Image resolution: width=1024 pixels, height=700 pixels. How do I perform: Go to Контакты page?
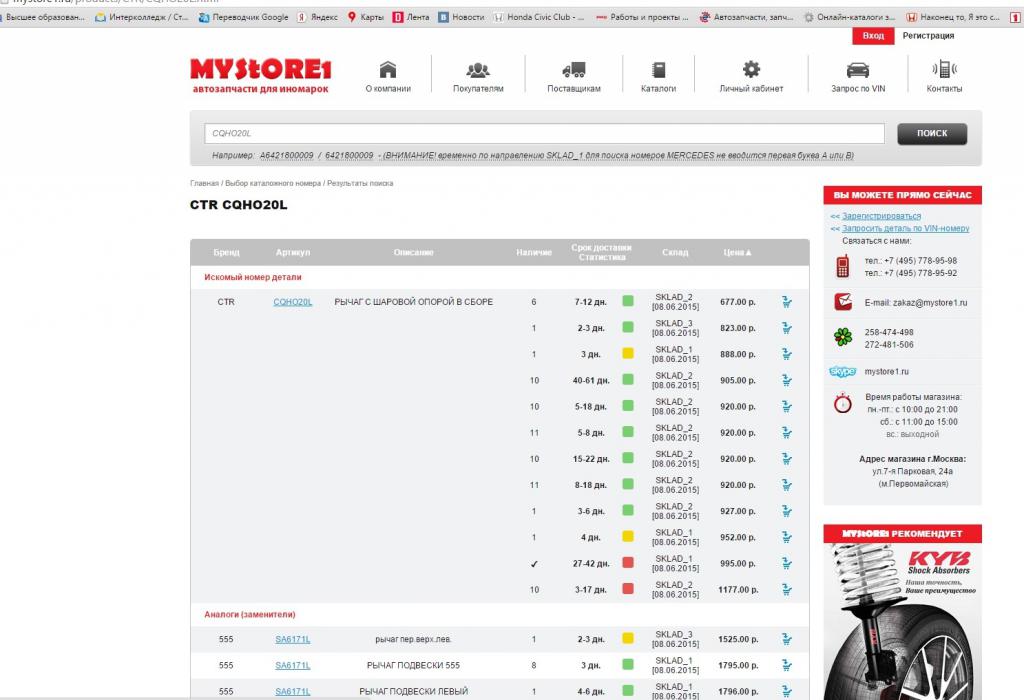pos(944,76)
